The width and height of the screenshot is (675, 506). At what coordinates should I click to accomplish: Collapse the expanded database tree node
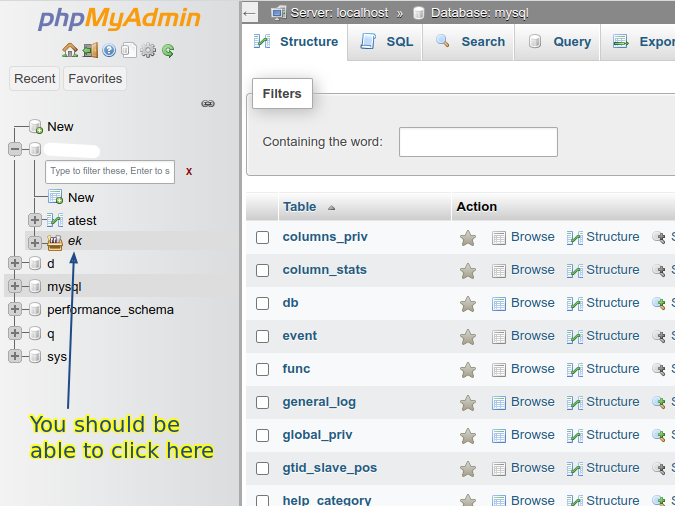15,149
